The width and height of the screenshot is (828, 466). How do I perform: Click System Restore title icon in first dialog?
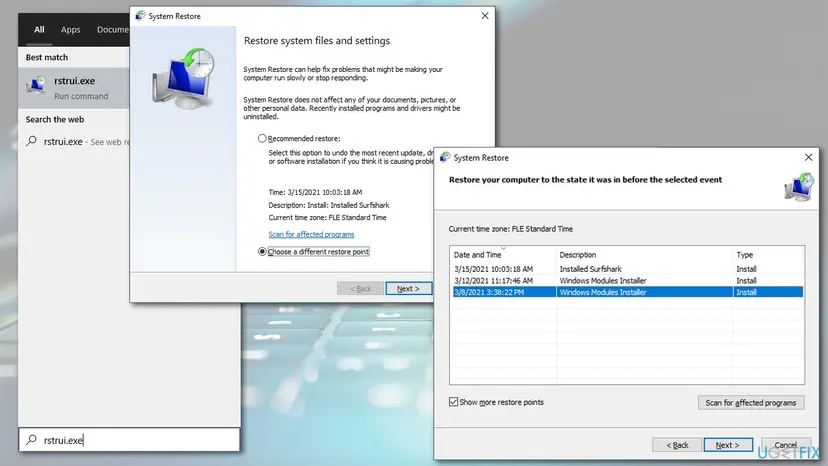[140, 16]
